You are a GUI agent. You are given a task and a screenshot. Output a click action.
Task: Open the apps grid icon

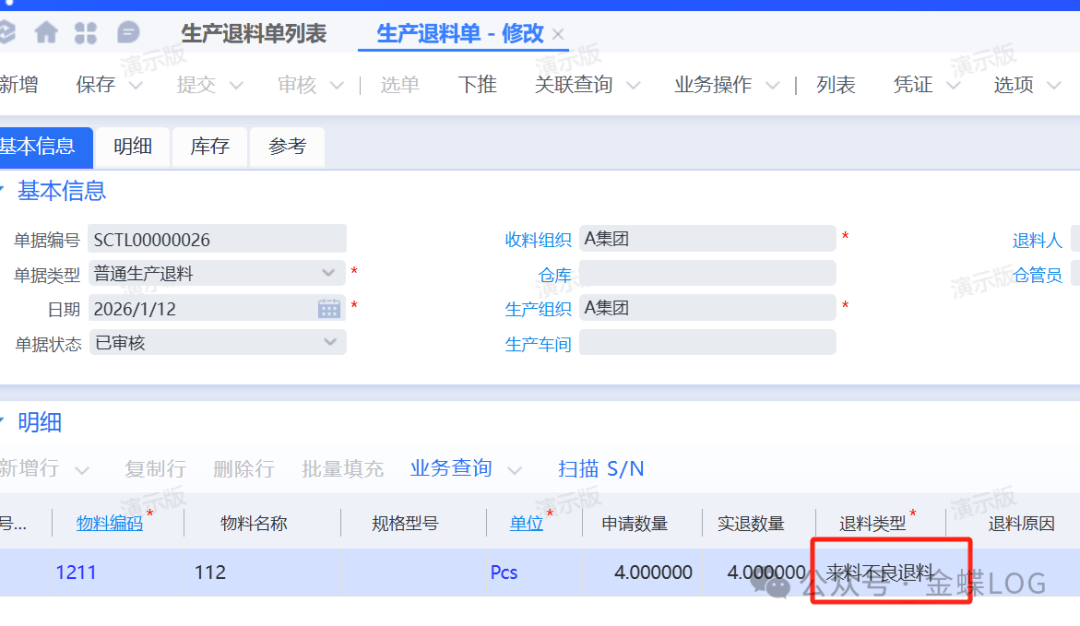pyautogui.click(x=86, y=33)
